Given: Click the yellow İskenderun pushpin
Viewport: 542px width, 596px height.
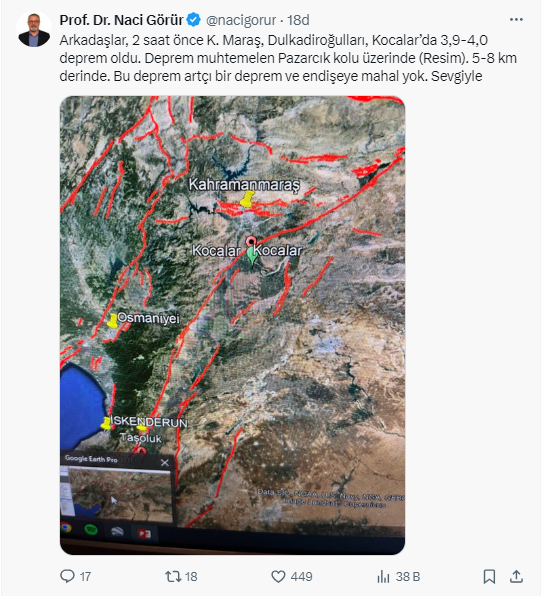Looking at the screenshot, I should 106,423.
